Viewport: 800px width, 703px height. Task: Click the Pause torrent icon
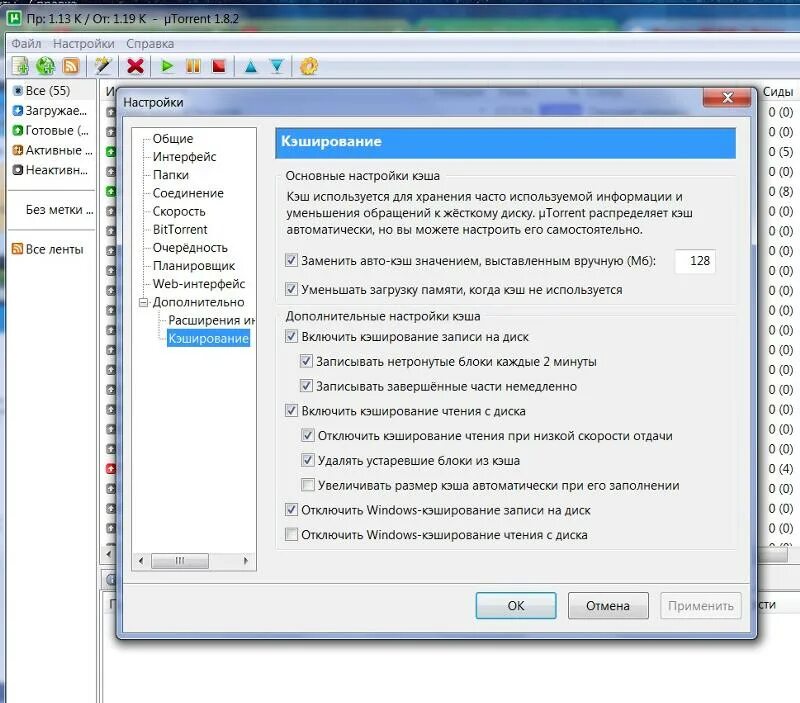coord(193,66)
